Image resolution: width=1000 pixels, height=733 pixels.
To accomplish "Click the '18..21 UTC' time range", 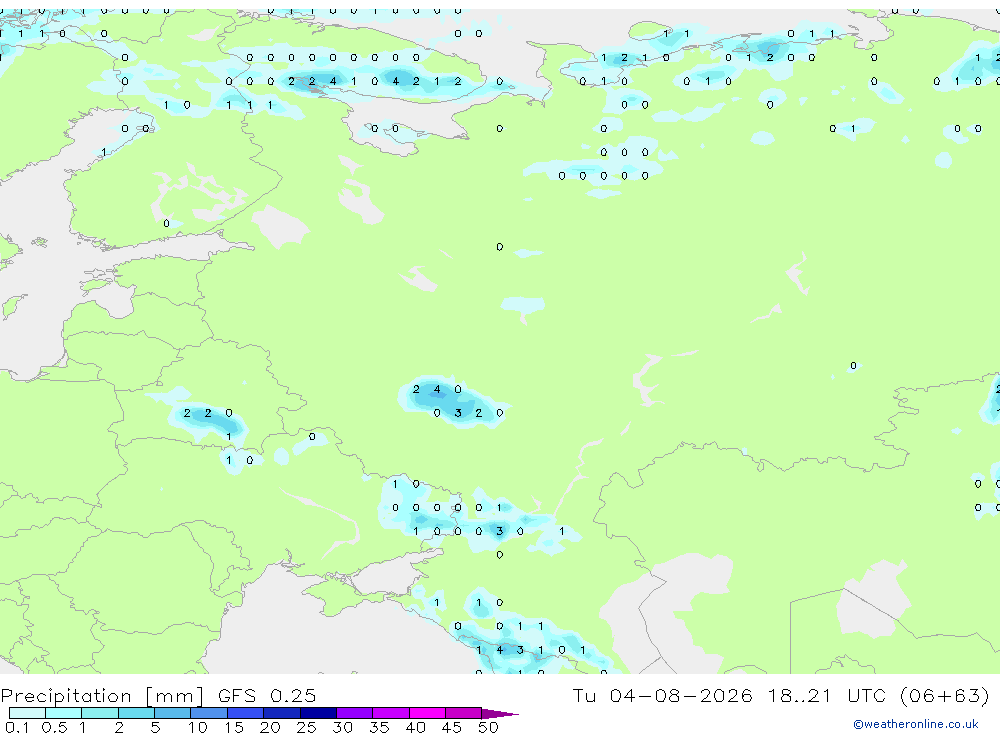I will pos(829,695).
